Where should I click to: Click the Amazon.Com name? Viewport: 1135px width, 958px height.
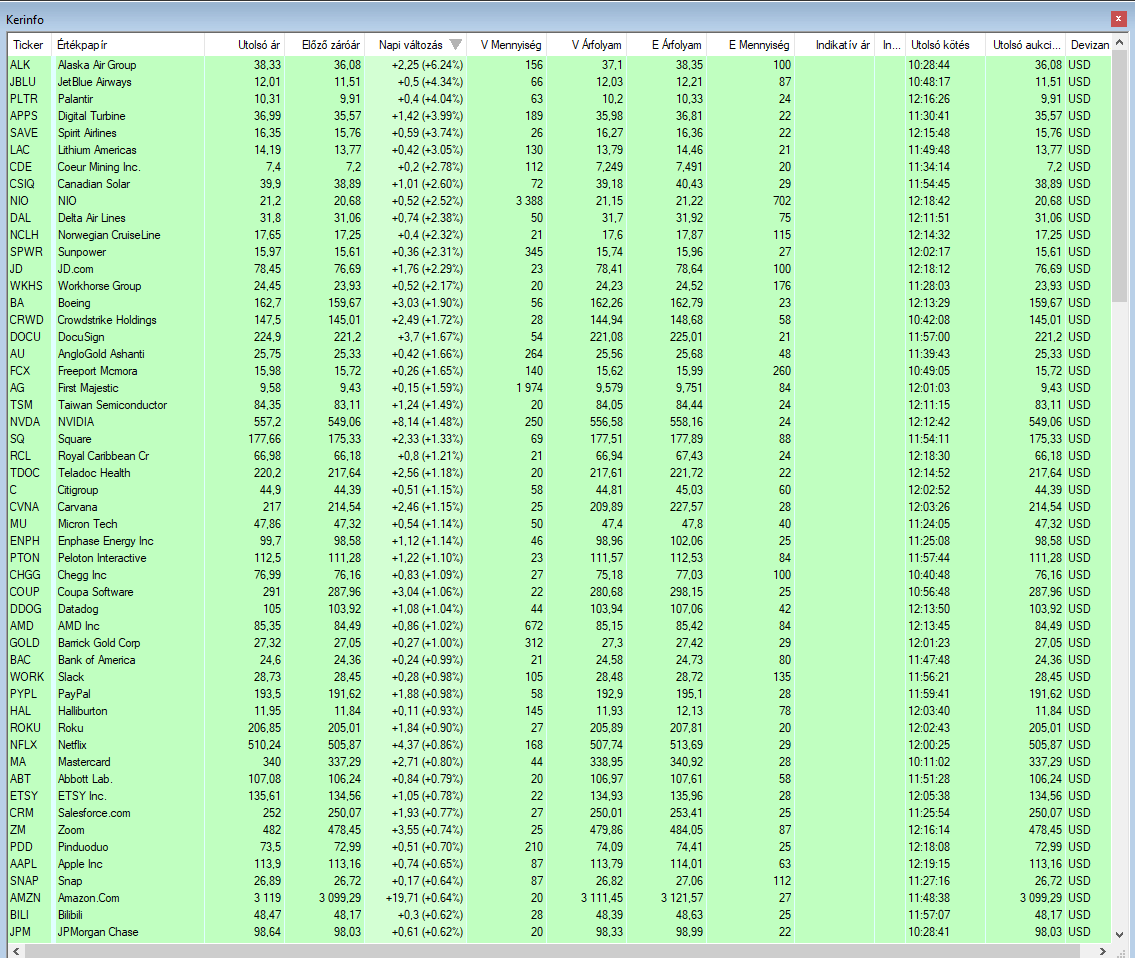pos(89,898)
